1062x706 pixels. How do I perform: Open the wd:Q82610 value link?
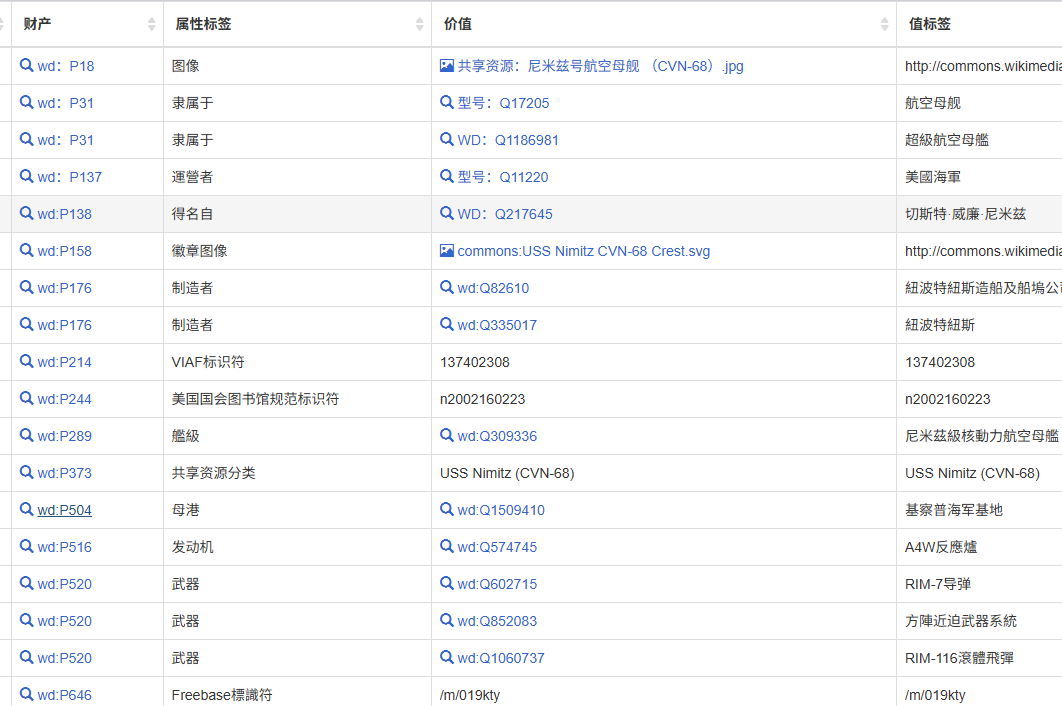point(493,288)
